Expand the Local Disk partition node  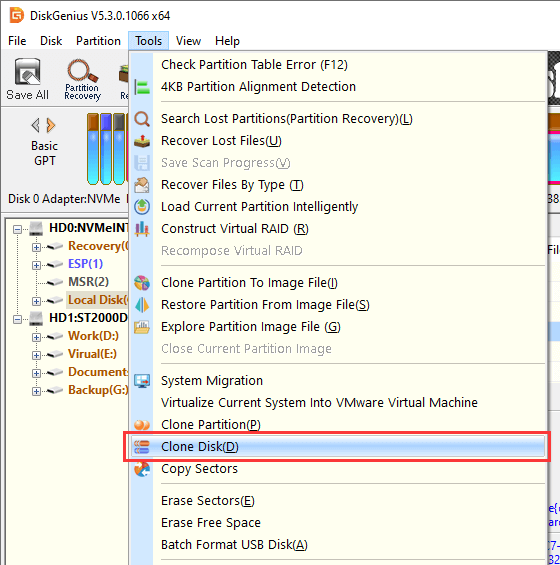click(x=36, y=301)
